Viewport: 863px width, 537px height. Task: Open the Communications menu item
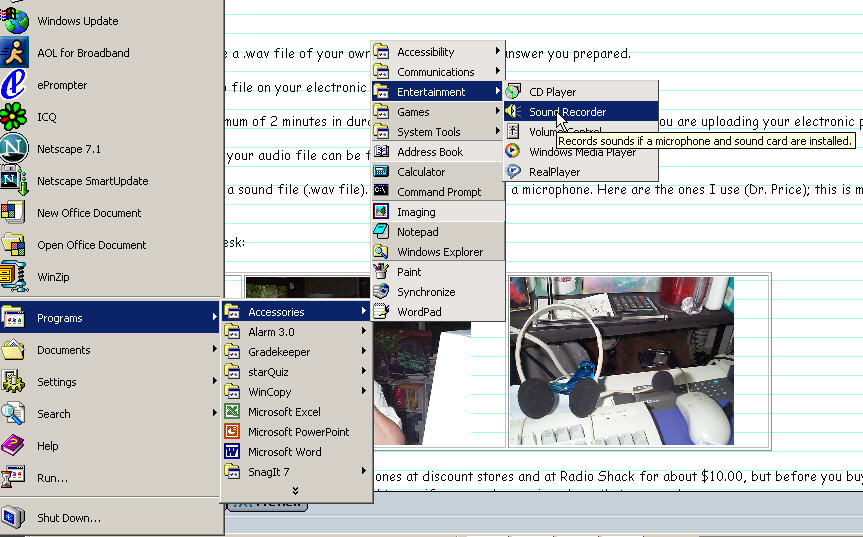pyautogui.click(x=438, y=72)
